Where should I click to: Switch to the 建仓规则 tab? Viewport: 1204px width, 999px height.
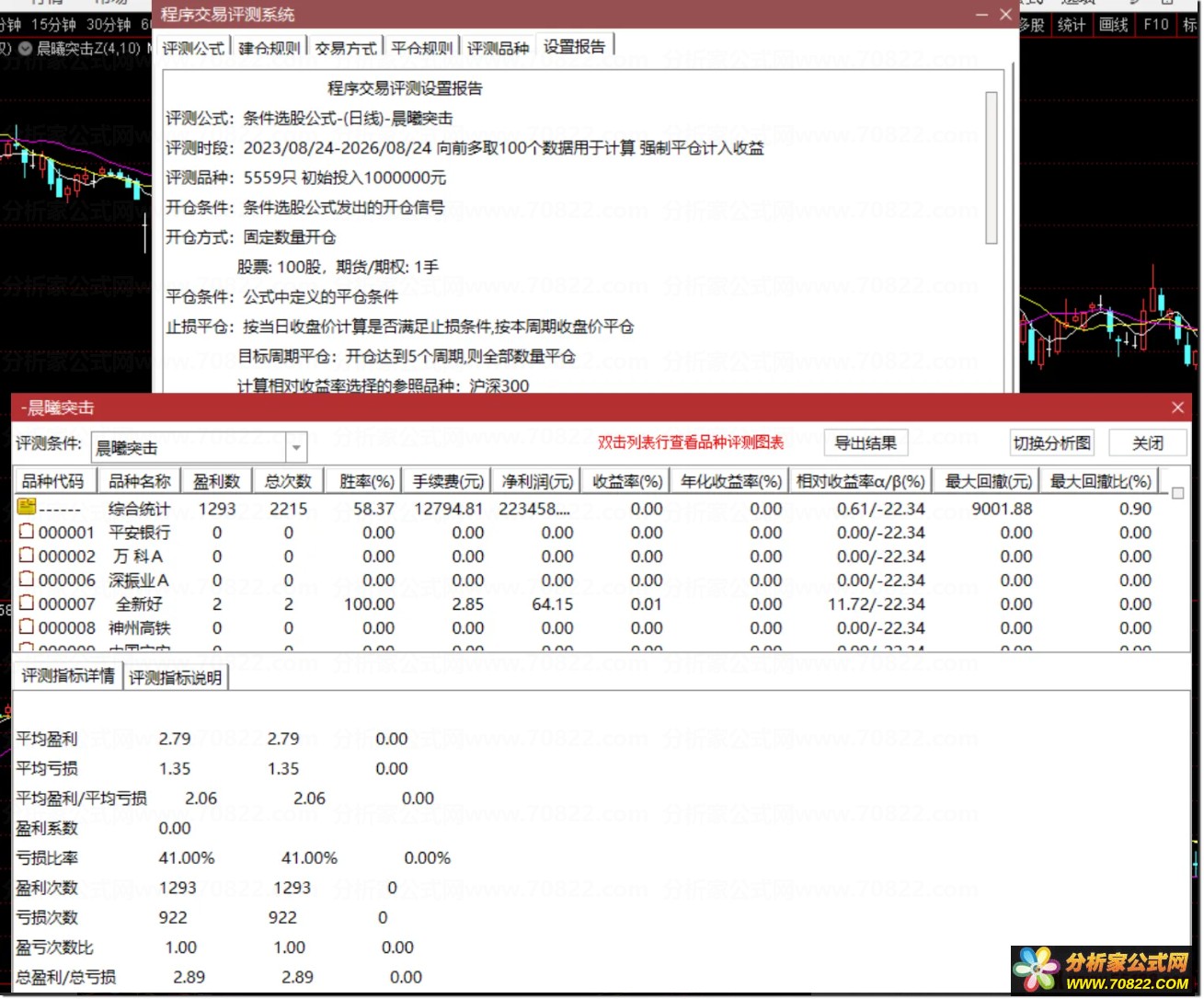tap(269, 48)
